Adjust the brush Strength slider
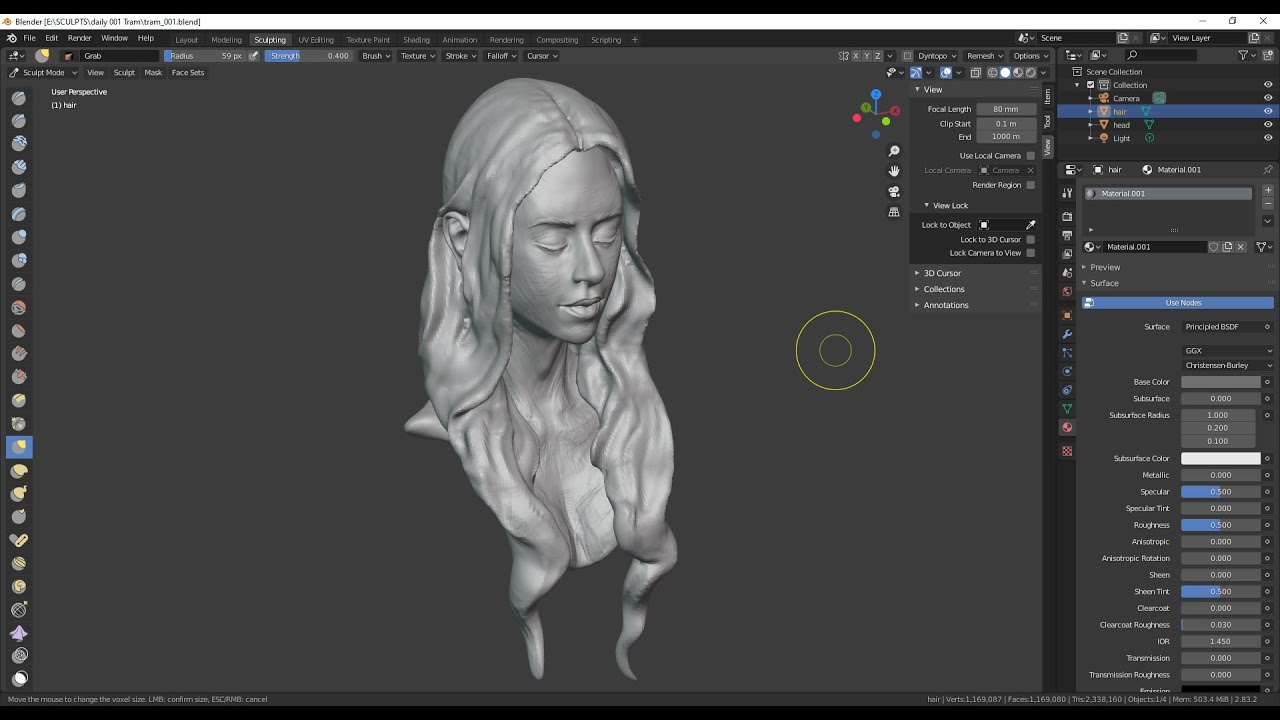This screenshot has height=720, width=1280. [x=308, y=56]
